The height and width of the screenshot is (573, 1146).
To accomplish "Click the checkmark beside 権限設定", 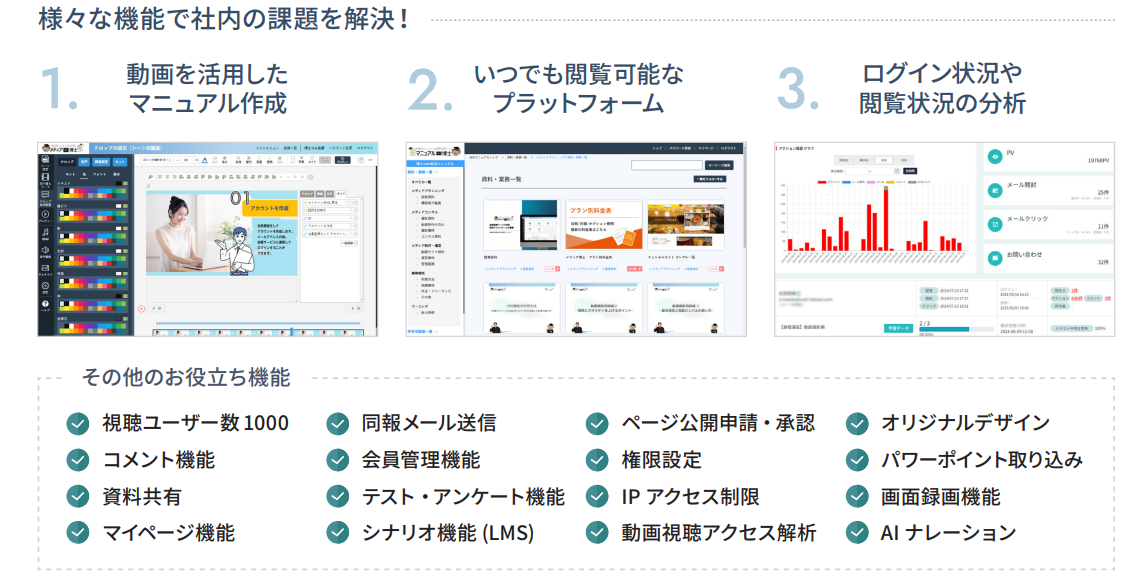I will (597, 460).
